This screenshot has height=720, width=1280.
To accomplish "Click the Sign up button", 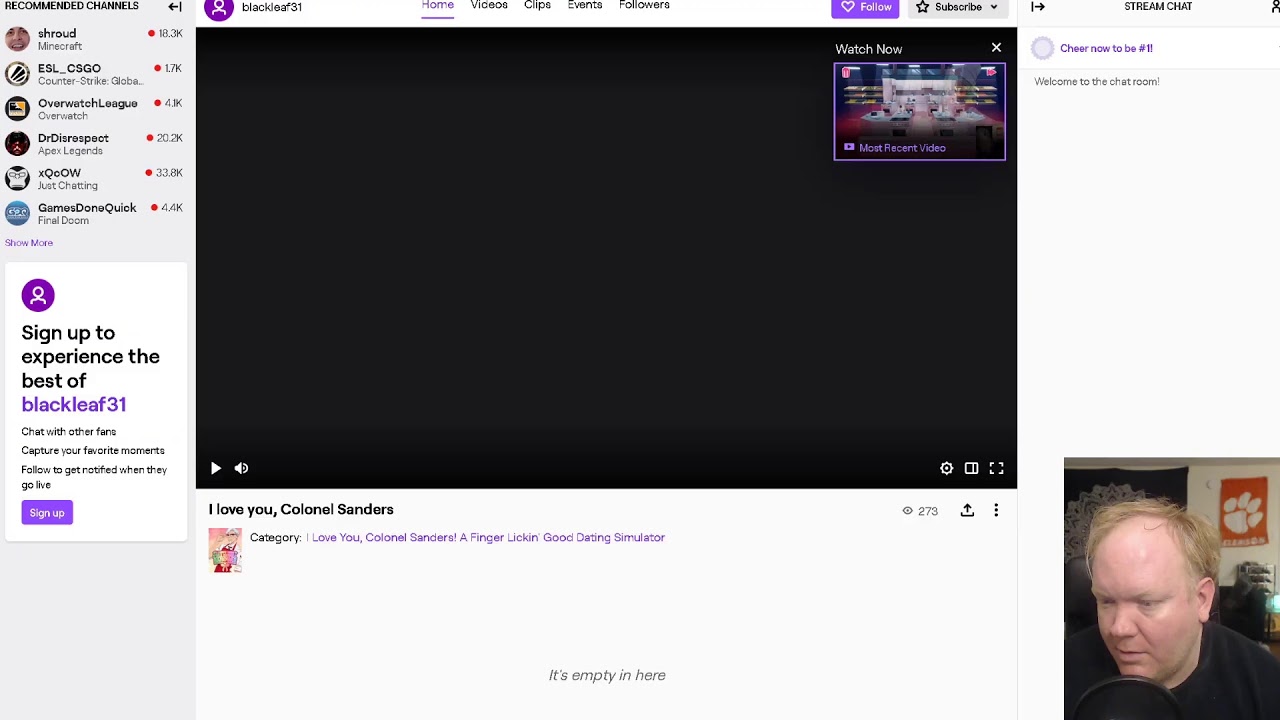I will tap(47, 513).
